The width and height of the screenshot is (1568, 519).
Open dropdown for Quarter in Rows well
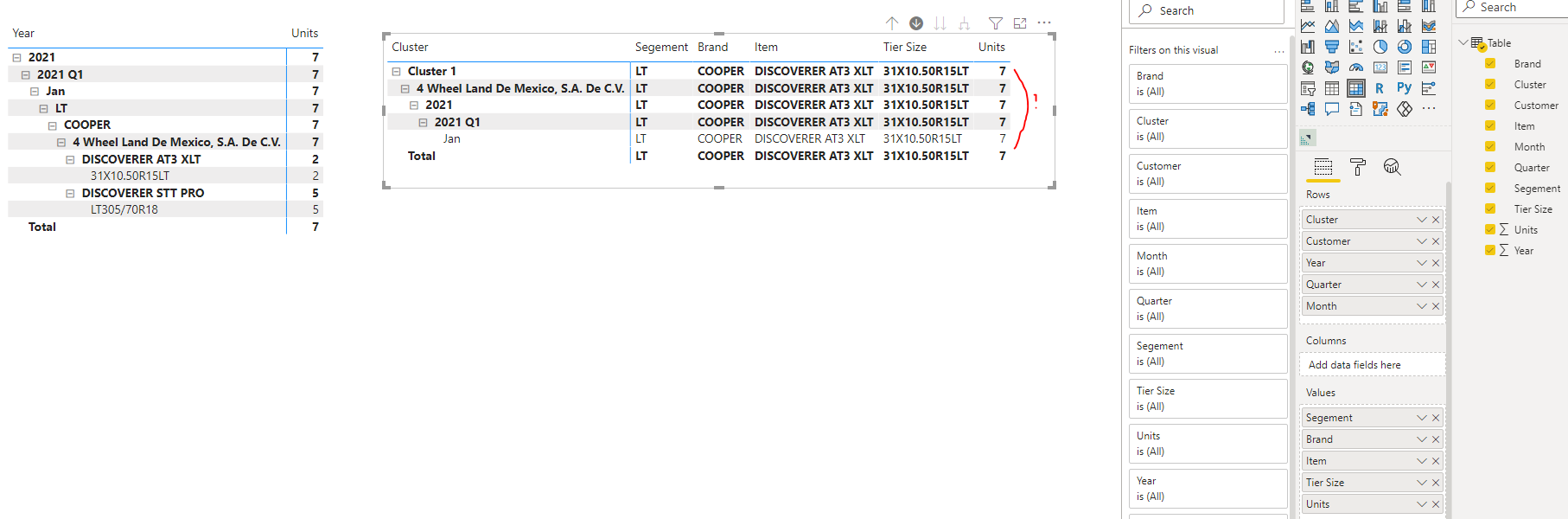pyautogui.click(x=1421, y=285)
